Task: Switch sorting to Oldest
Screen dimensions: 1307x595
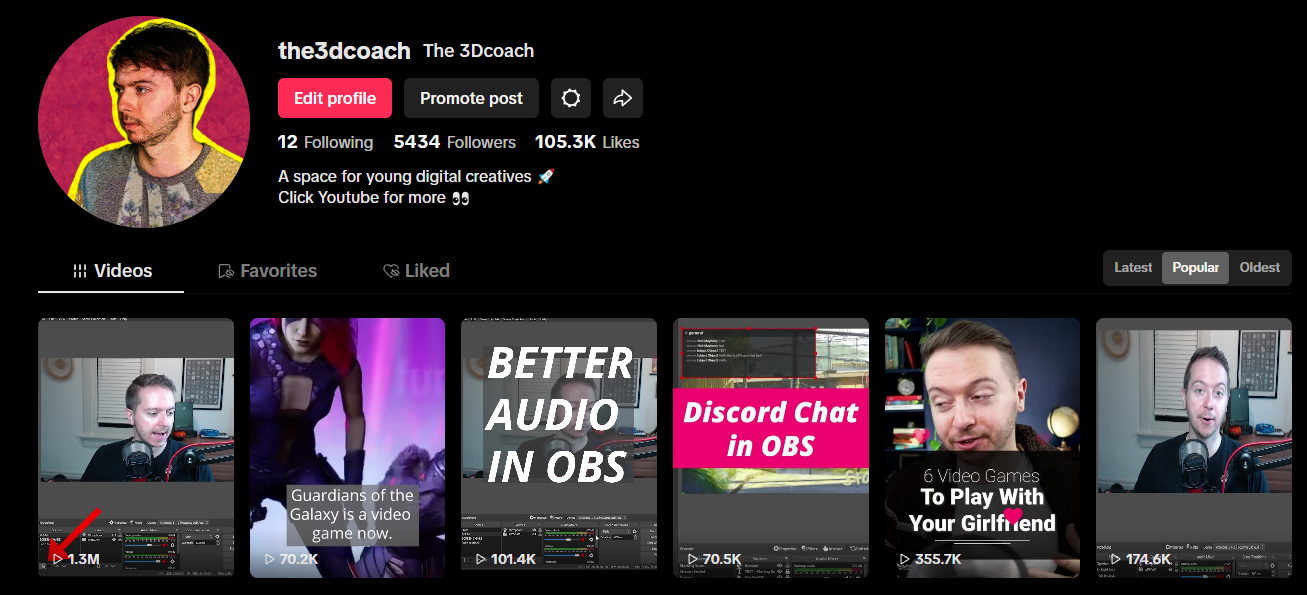Action: tap(1260, 268)
